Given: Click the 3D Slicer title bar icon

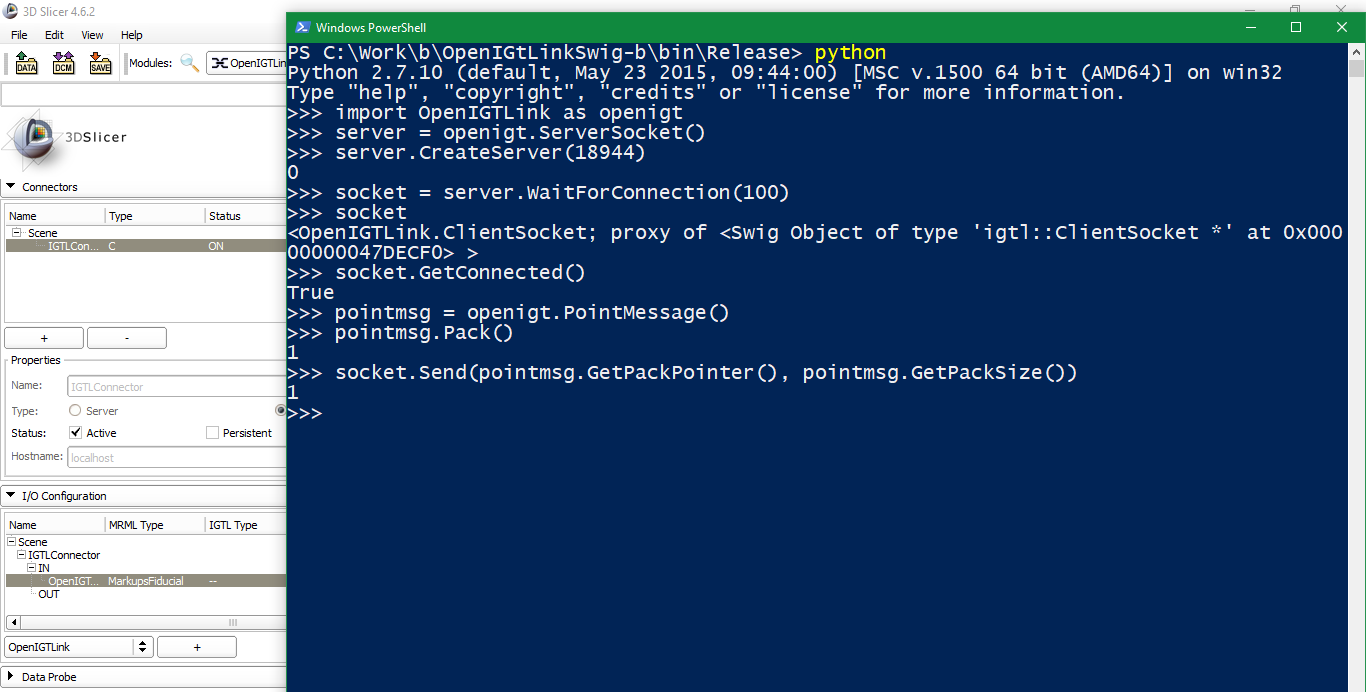Looking at the screenshot, I should (x=11, y=11).
